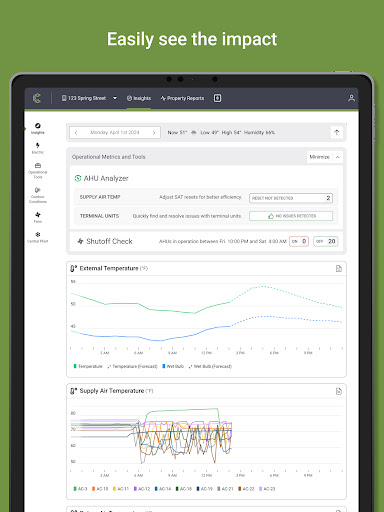Click the up-arrow button in weather bar
Screen dimensions: 384x512
point(337,132)
